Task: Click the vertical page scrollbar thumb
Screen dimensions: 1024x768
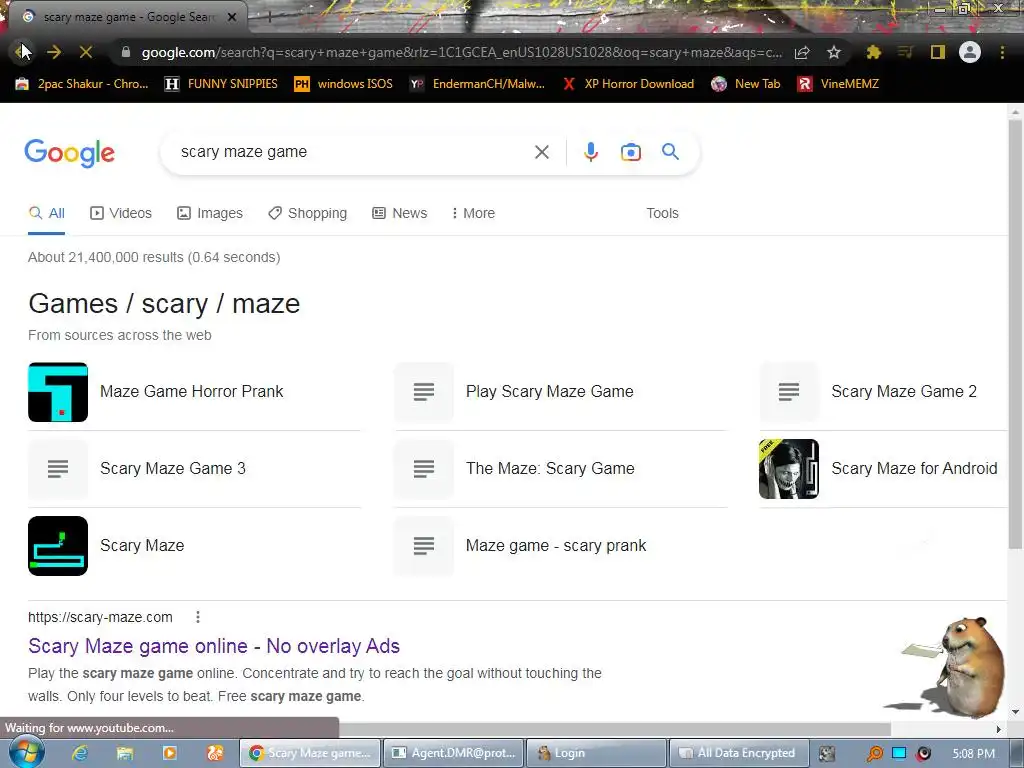Action: 1014,333
